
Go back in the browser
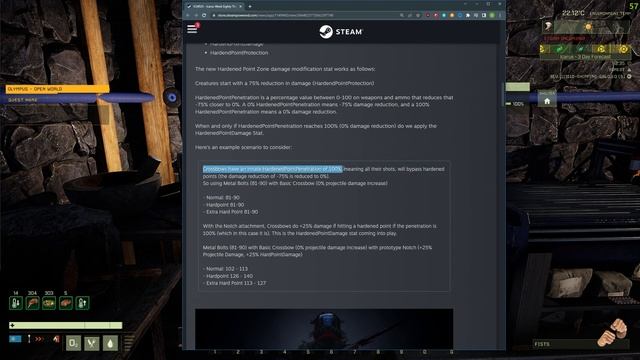coord(188,15)
